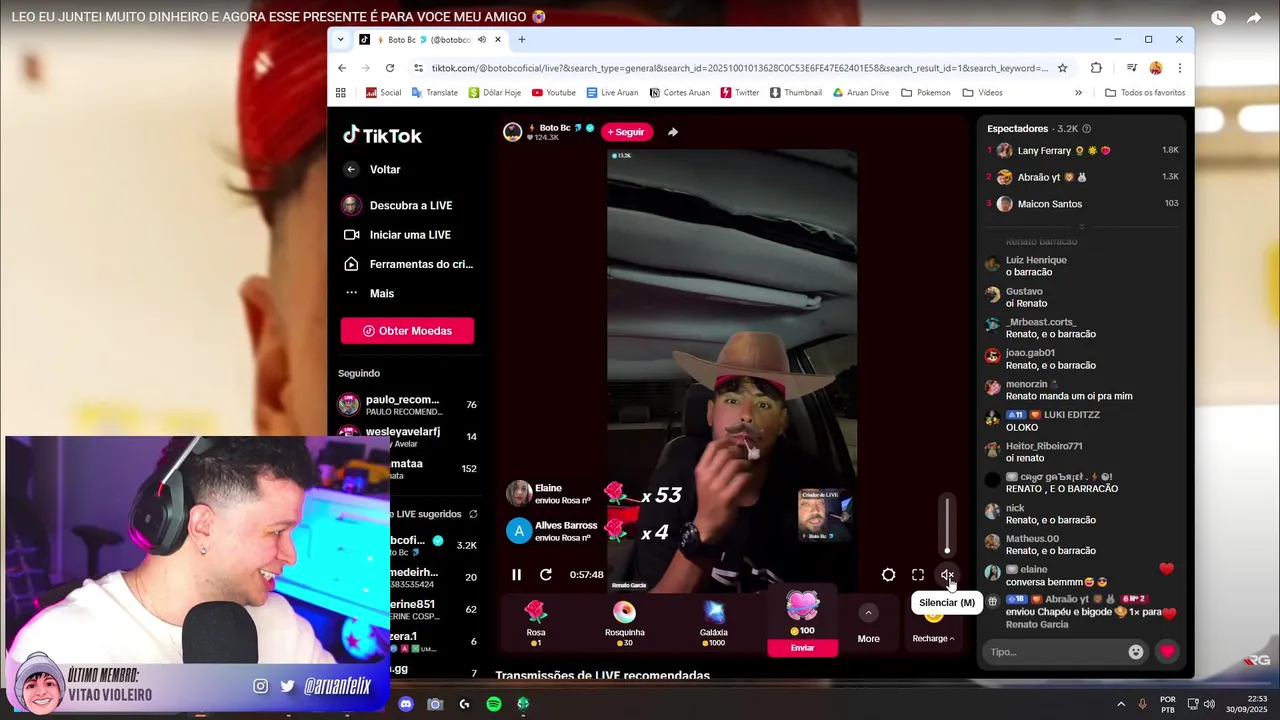This screenshot has height=720, width=1280.
Task: Follow Boto Bc with the Seguir button
Action: [626, 132]
